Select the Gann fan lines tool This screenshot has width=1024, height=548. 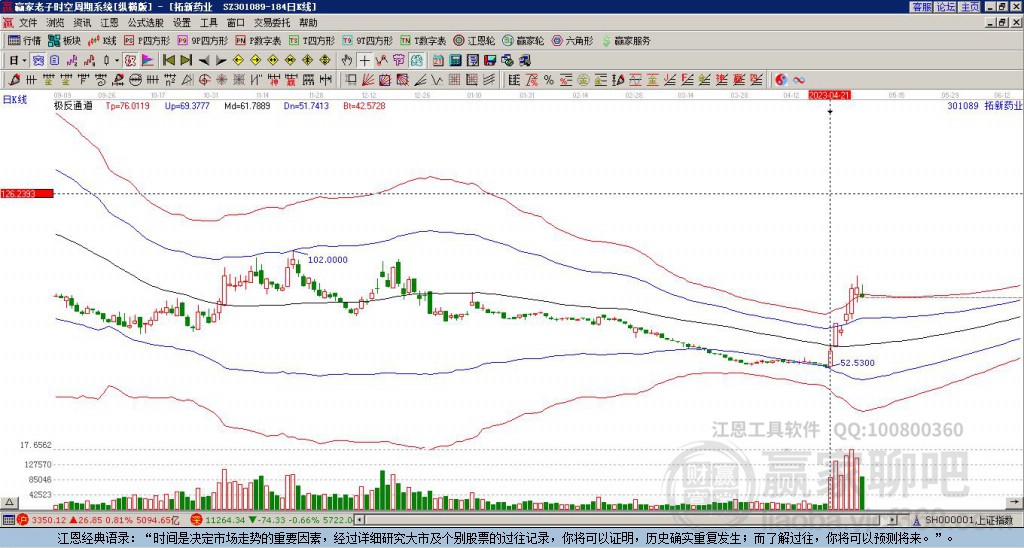368,80
